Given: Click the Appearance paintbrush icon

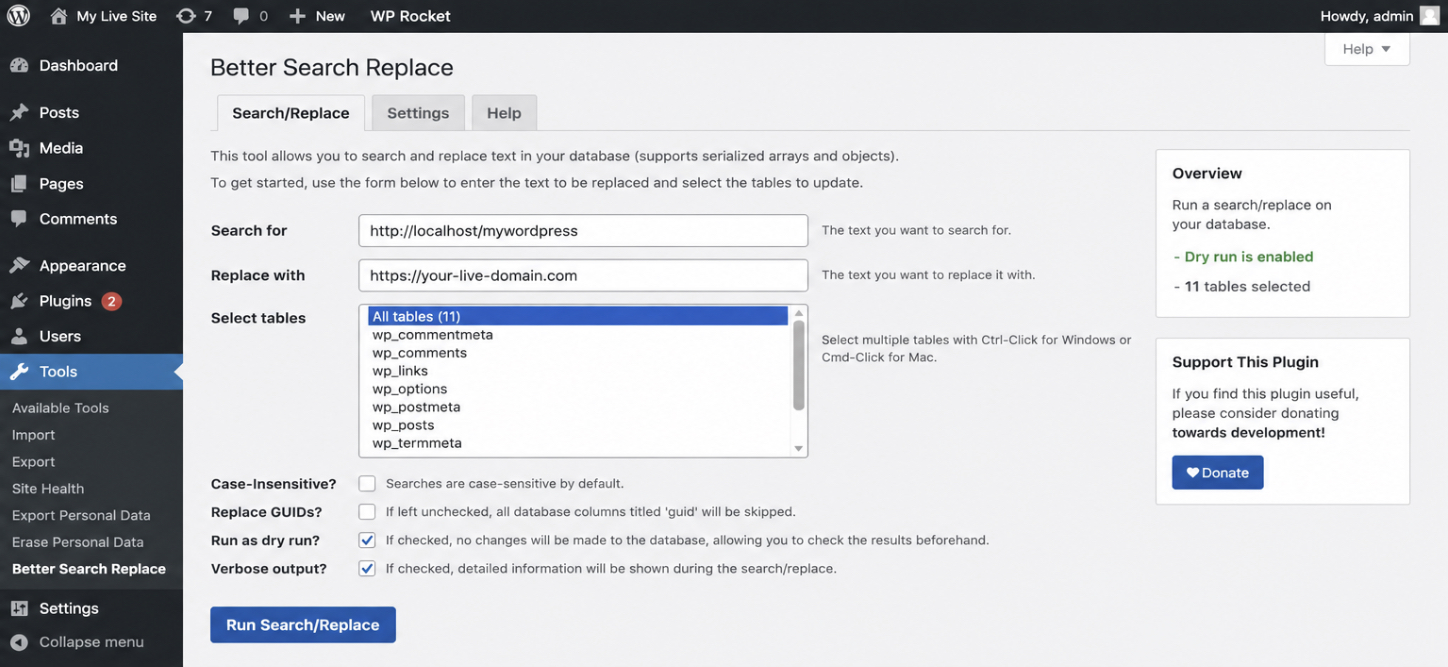Looking at the screenshot, I should pos(19,266).
